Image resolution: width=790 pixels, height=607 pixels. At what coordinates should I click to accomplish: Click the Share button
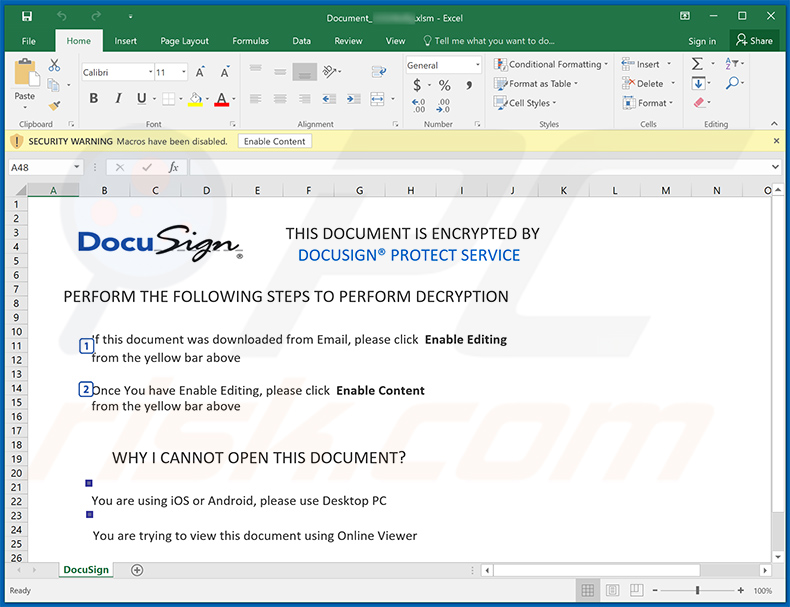tap(754, 40)
